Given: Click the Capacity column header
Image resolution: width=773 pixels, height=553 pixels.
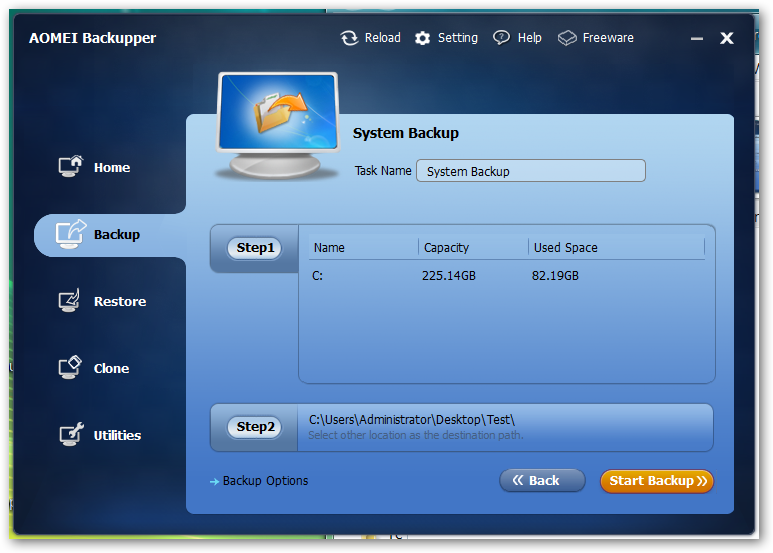Looking at the screenshot, I should pyautogui.click(x=446, y=248).
